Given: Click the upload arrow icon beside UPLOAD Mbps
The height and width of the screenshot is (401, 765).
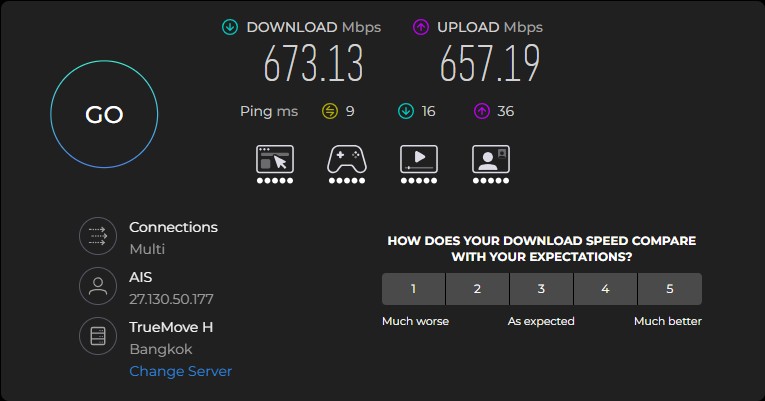Looking at the screenshot, I should (x=421, y=27).
